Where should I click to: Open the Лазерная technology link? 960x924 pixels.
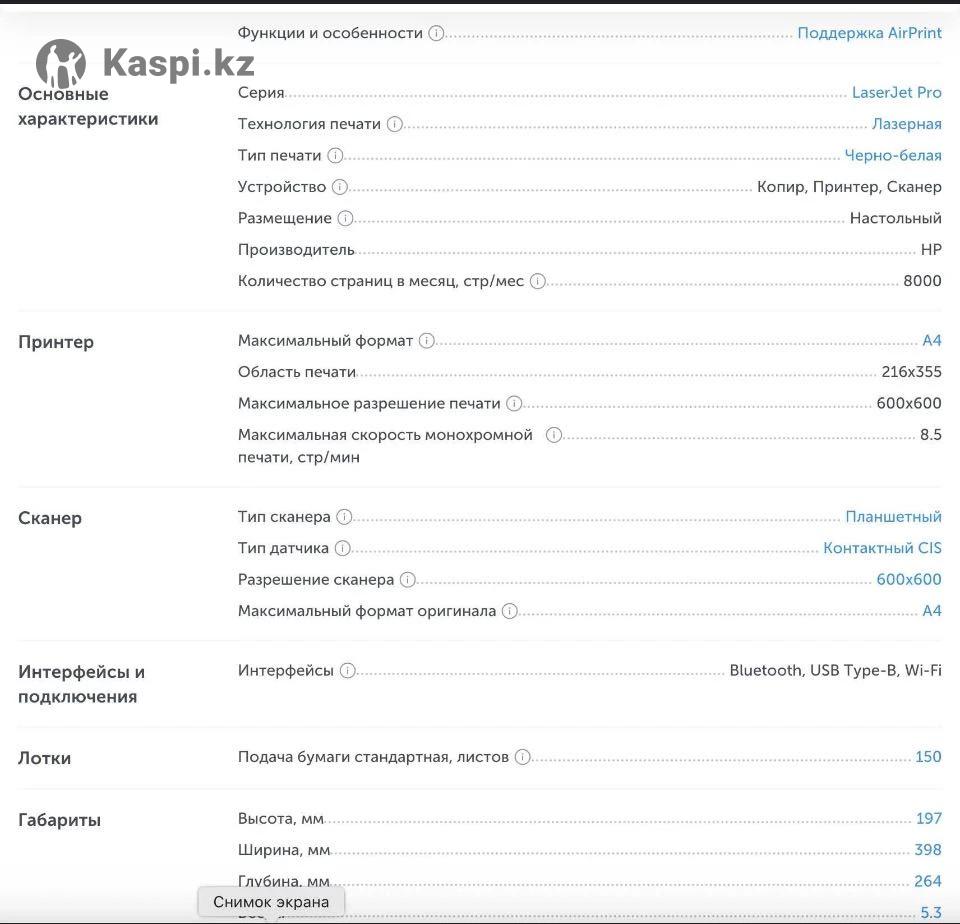click(x=906, y=124)
